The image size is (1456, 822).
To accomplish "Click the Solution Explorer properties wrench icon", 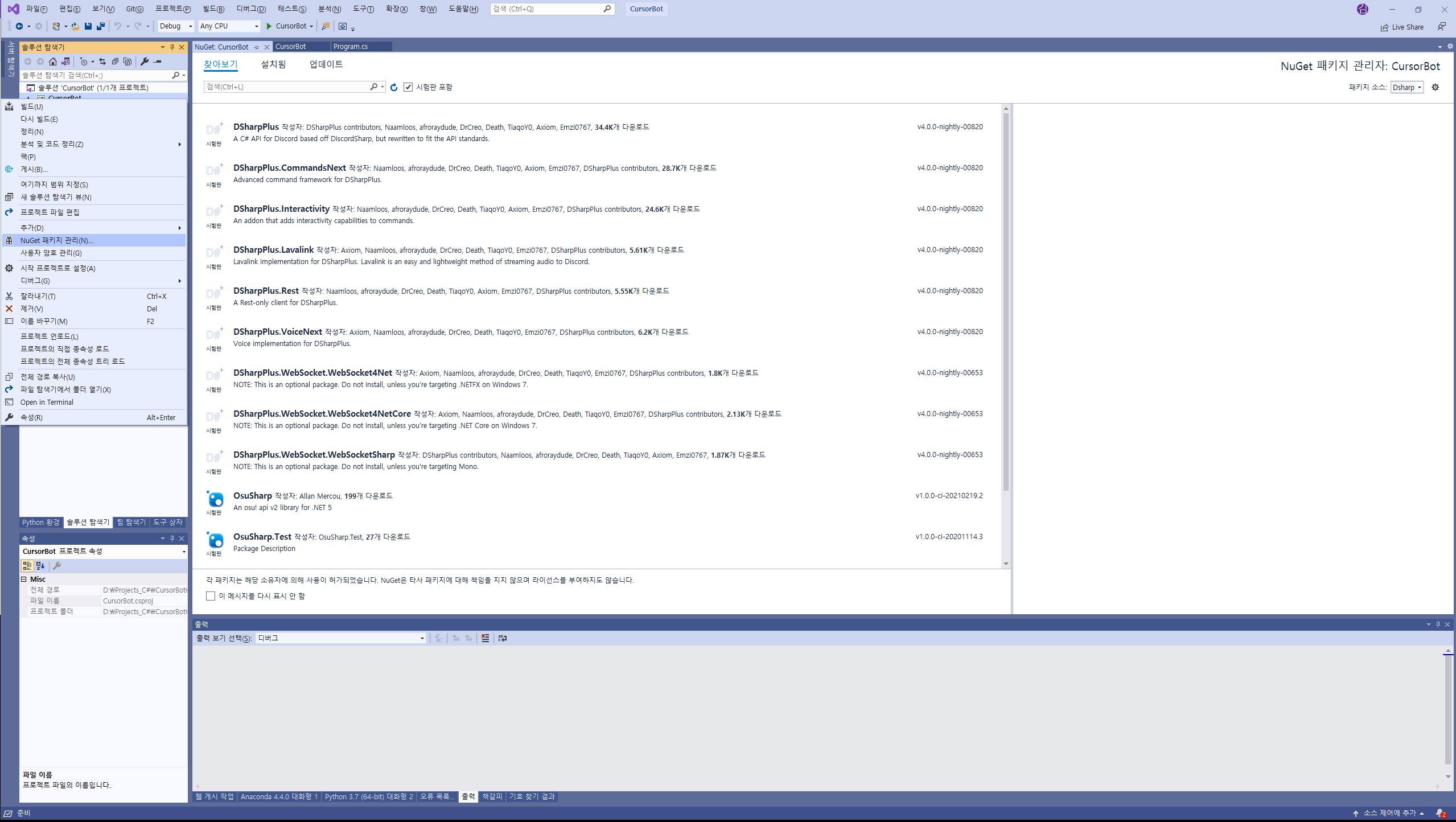I will 145,61.
